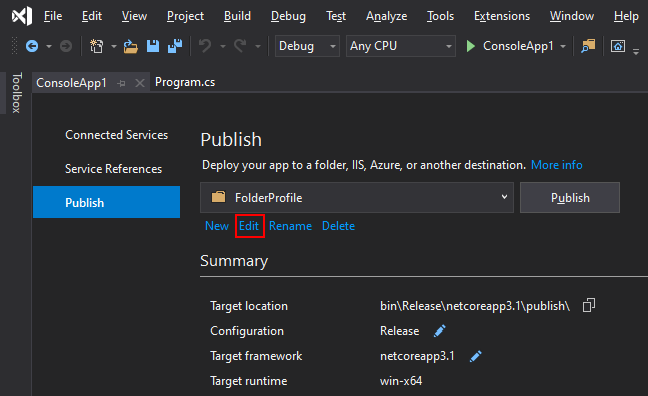Open the Debug menu
Screen dimensions: 648x396
[x=288, y=16]
